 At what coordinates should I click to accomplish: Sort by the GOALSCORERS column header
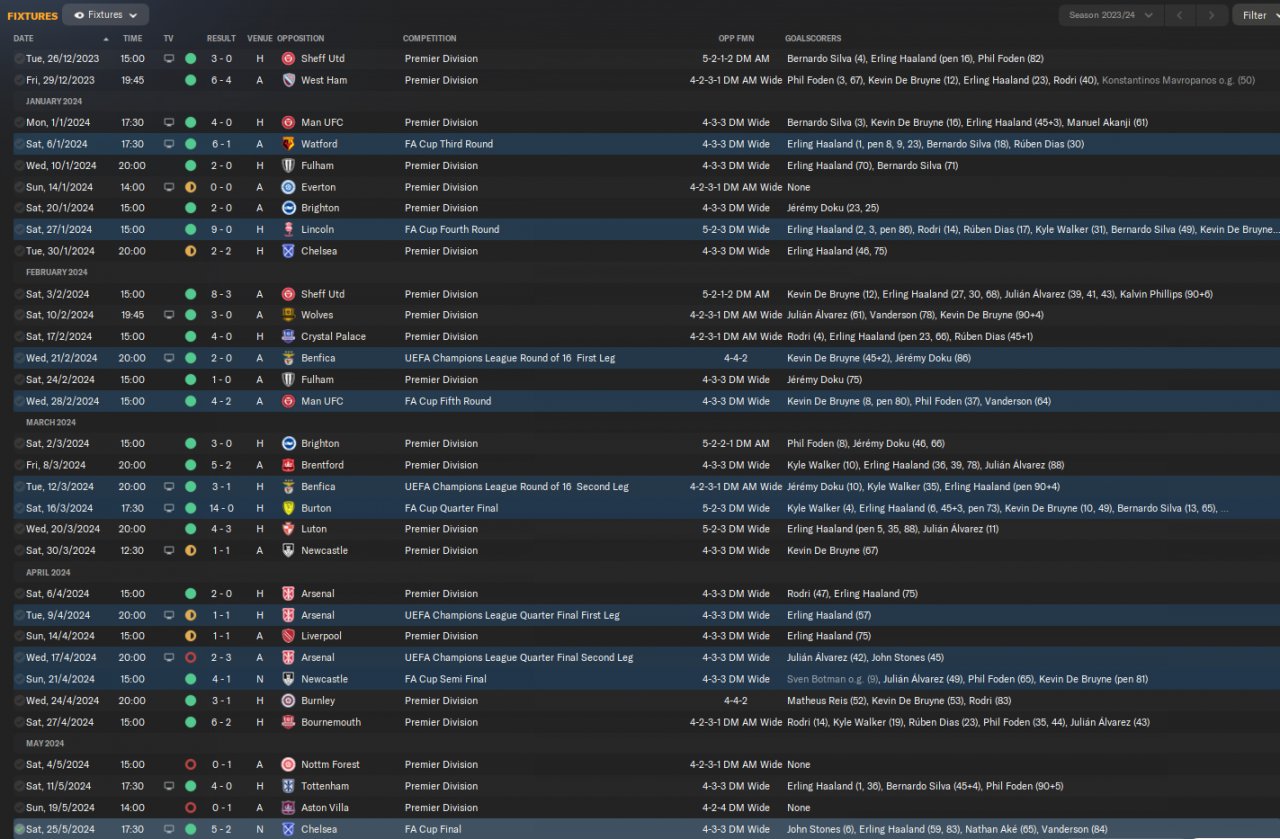click(813, 38)
